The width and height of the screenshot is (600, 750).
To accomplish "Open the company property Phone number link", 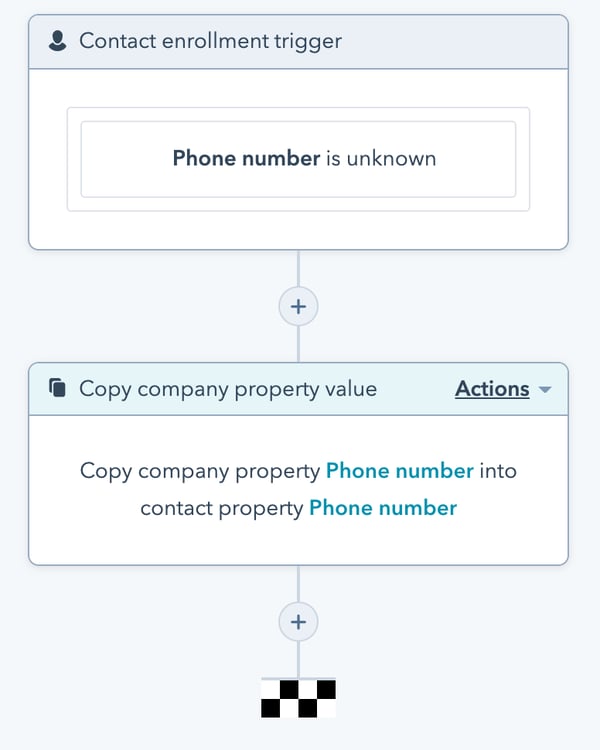I will tap(400, 470).
